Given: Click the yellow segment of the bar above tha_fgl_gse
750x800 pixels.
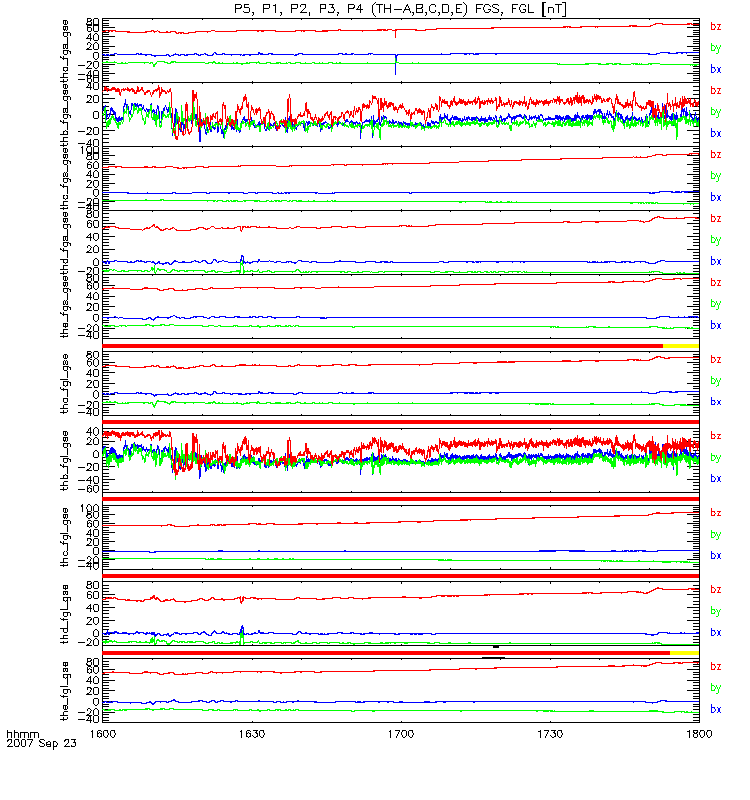Looking at the screenshot, I should point(681,346).
